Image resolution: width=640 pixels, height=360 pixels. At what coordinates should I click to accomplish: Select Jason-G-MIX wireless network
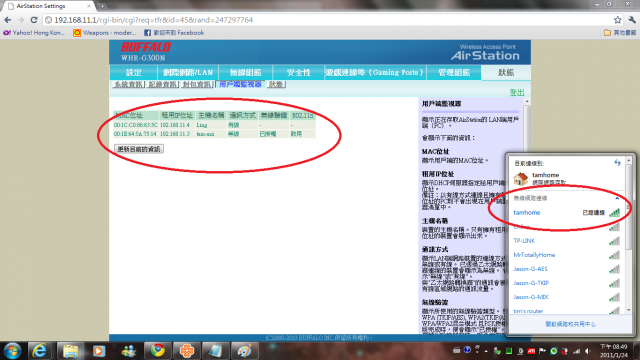pyautogui.click(x=567, y=297)
